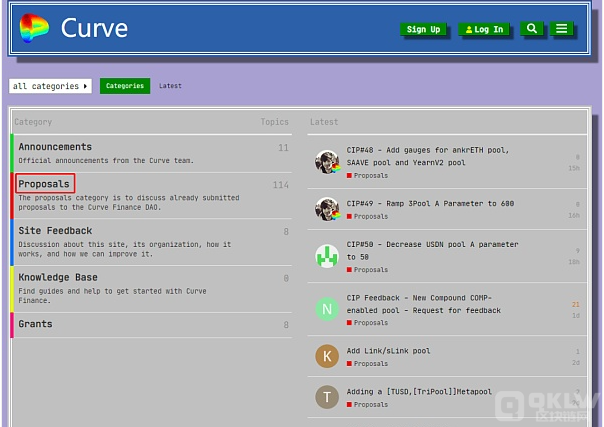Click the N avatar on CIP Feedback topic

(x=327, y=309)
